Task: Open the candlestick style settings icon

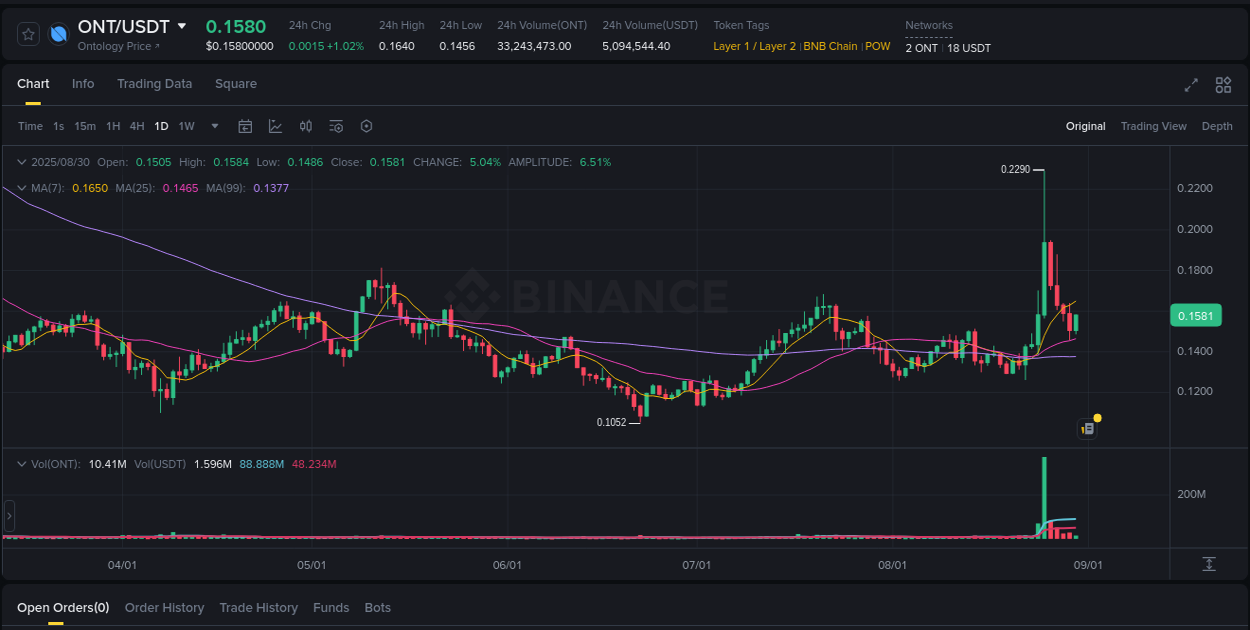Action: (x=306, y=126)
